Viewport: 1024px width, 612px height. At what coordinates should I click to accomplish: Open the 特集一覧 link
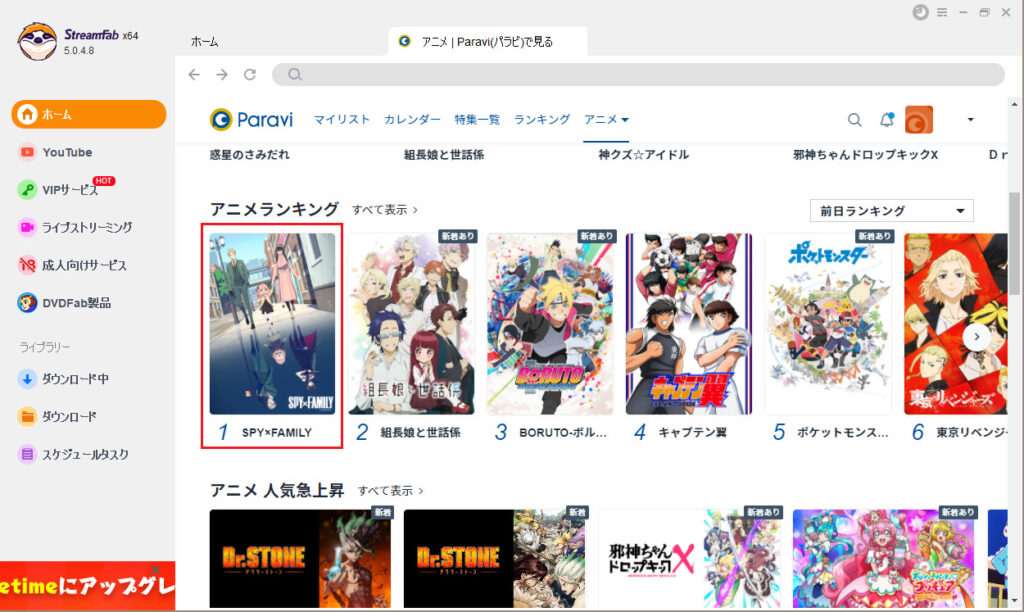click(x=477, y=120)
